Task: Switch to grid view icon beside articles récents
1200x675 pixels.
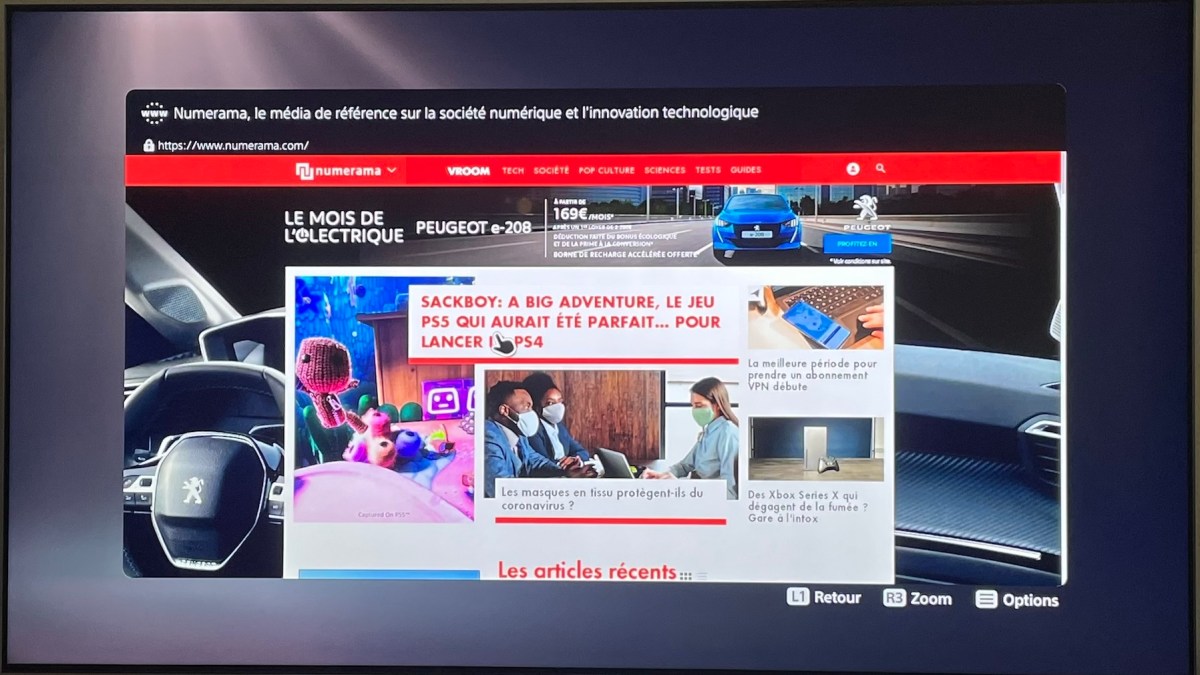Action: tap(685, 576)
